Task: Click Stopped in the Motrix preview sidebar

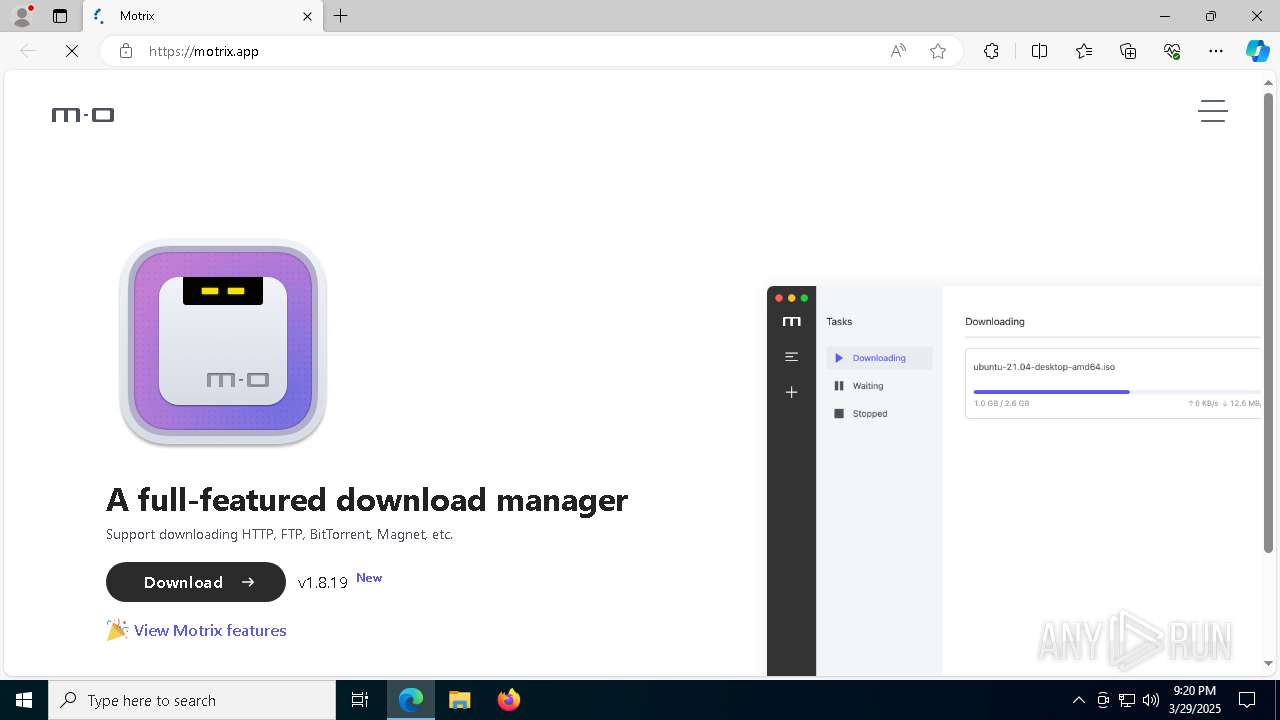Action: point(870,414)
